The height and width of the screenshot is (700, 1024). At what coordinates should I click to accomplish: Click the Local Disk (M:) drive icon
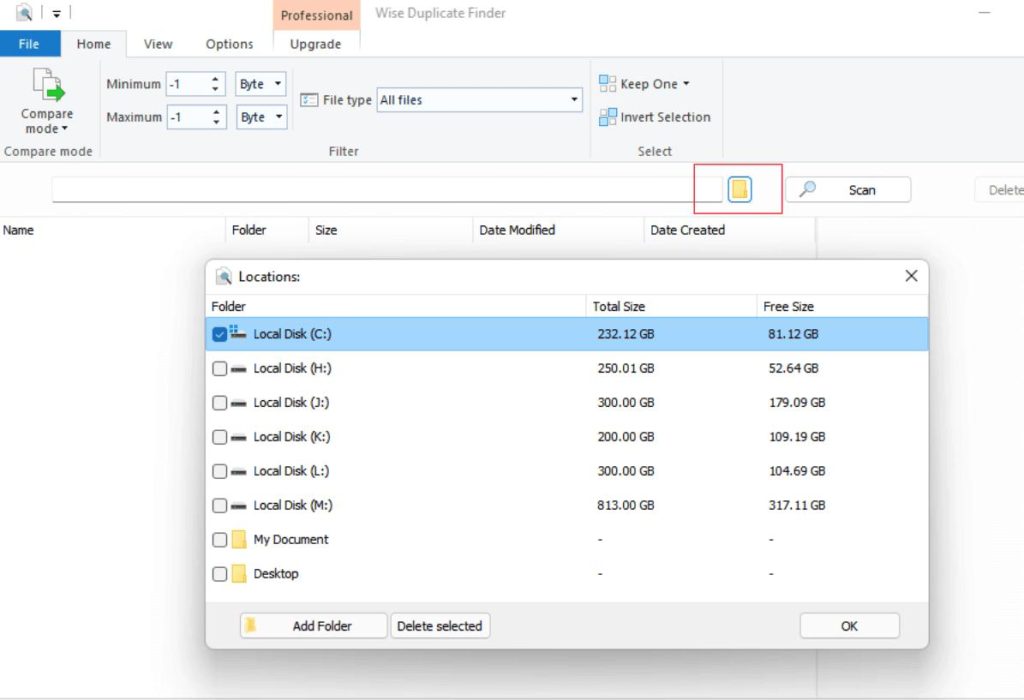(238, 506)
